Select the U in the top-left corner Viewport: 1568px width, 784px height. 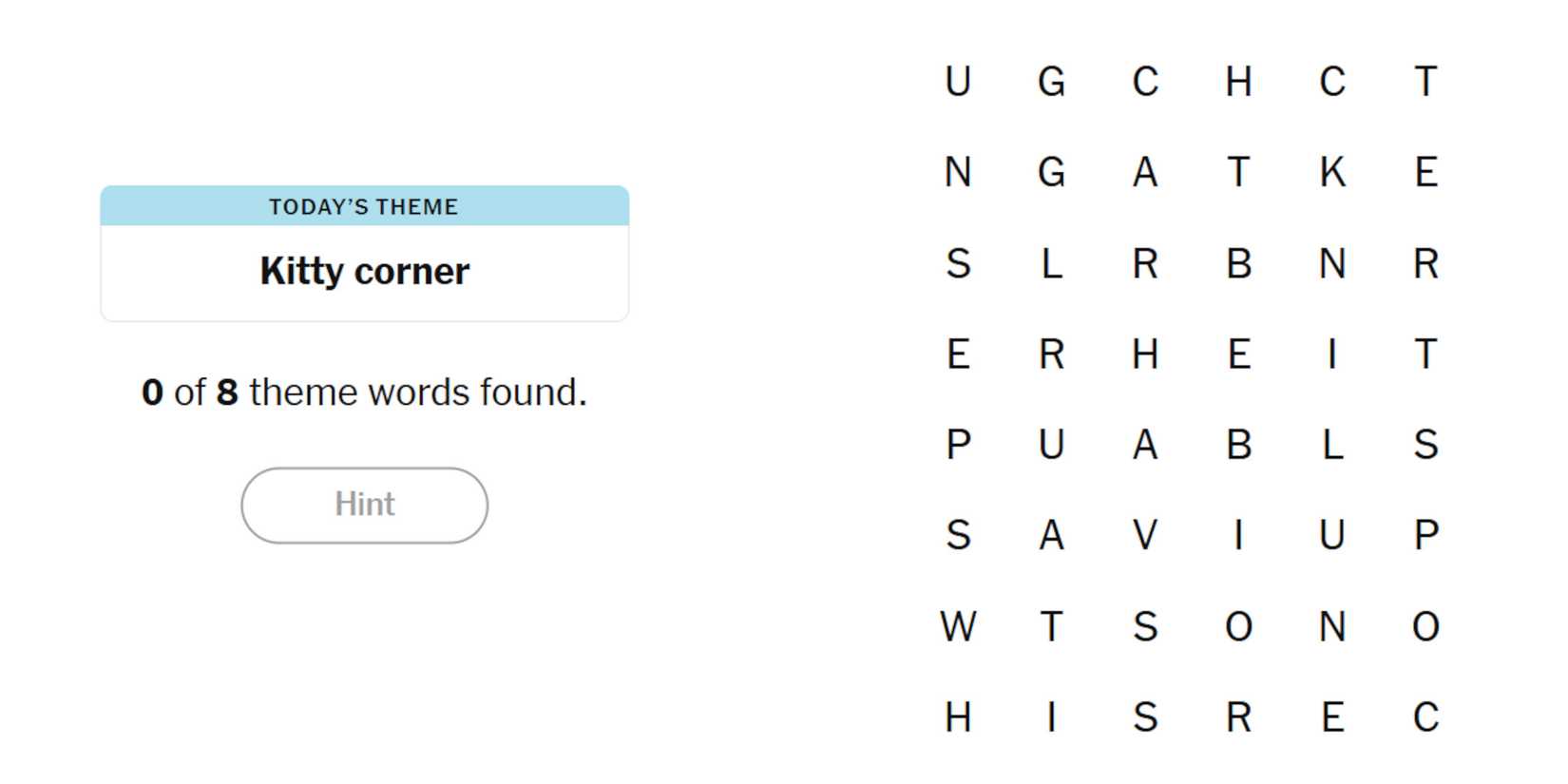(958, 82)
